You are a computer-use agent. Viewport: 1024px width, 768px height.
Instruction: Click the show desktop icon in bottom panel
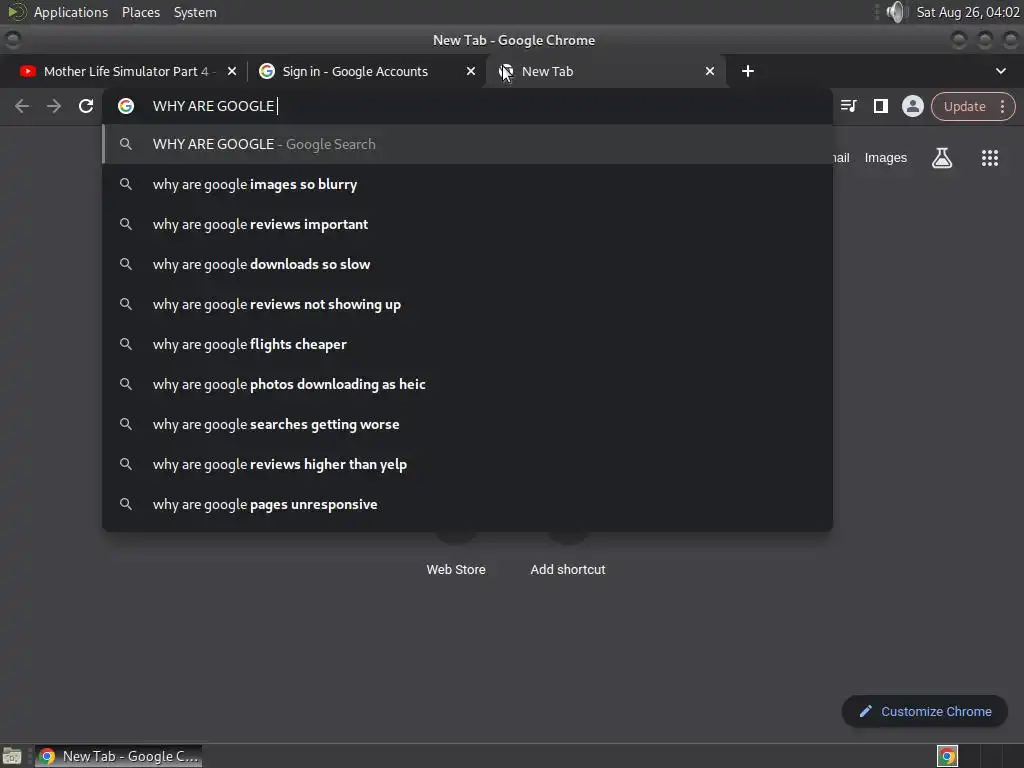(12, 756)
